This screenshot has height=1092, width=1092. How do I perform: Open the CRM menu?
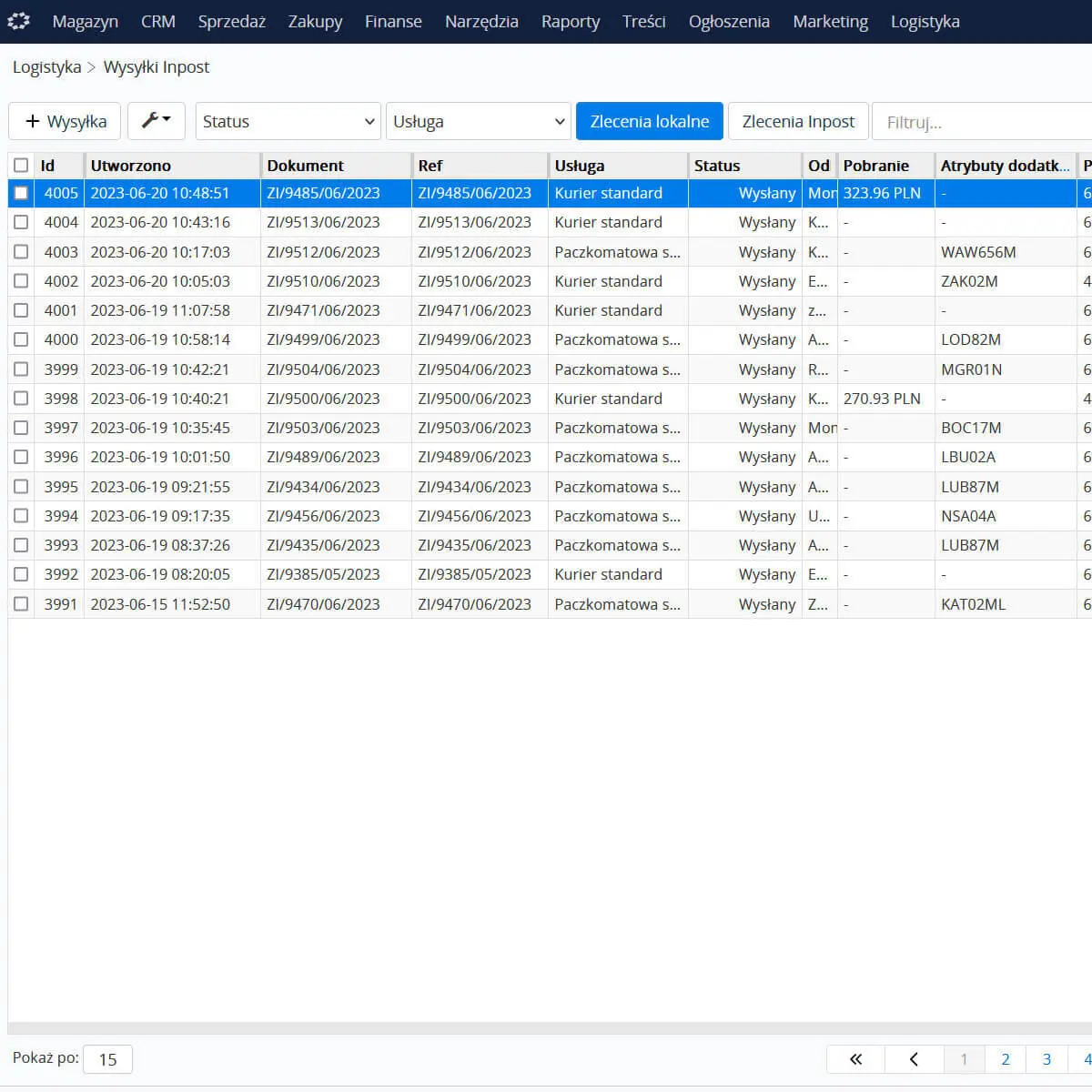click(x=158, y=21)
